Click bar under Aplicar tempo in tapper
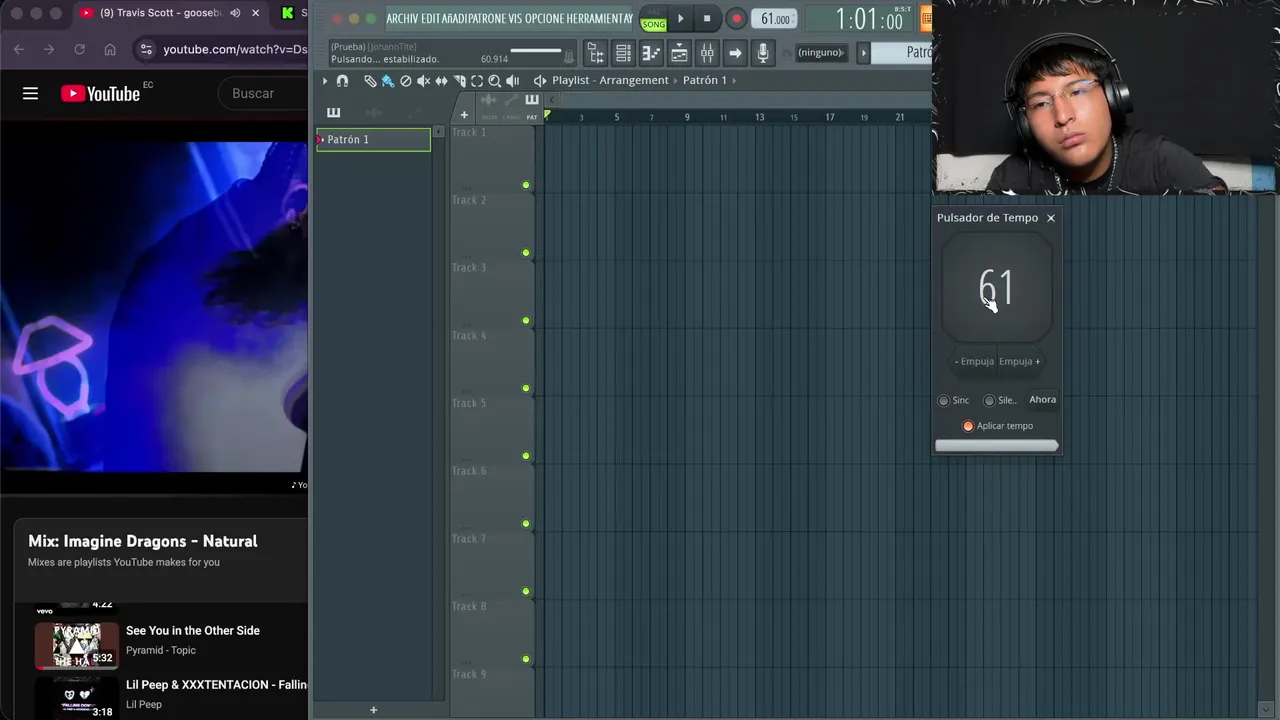This screenshot has height=720, width=1280. coord(996,445)
